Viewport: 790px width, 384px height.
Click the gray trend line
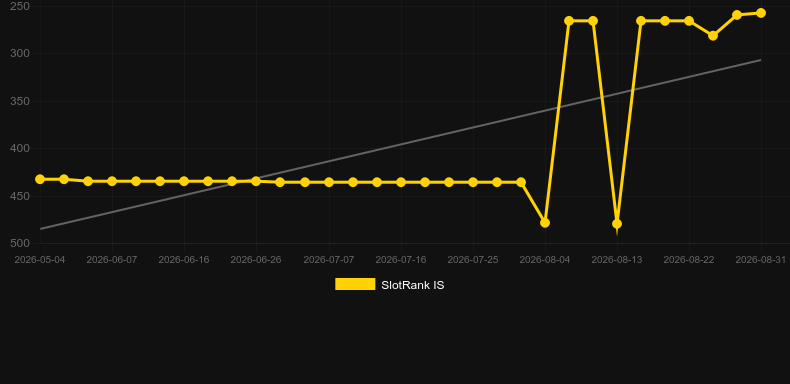(401, 145)
